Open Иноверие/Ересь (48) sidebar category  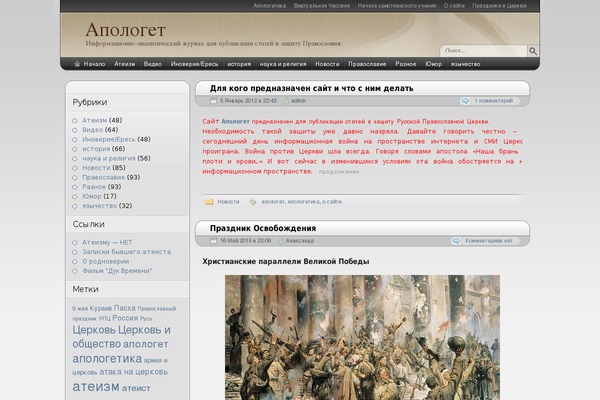tap(109, 139)
